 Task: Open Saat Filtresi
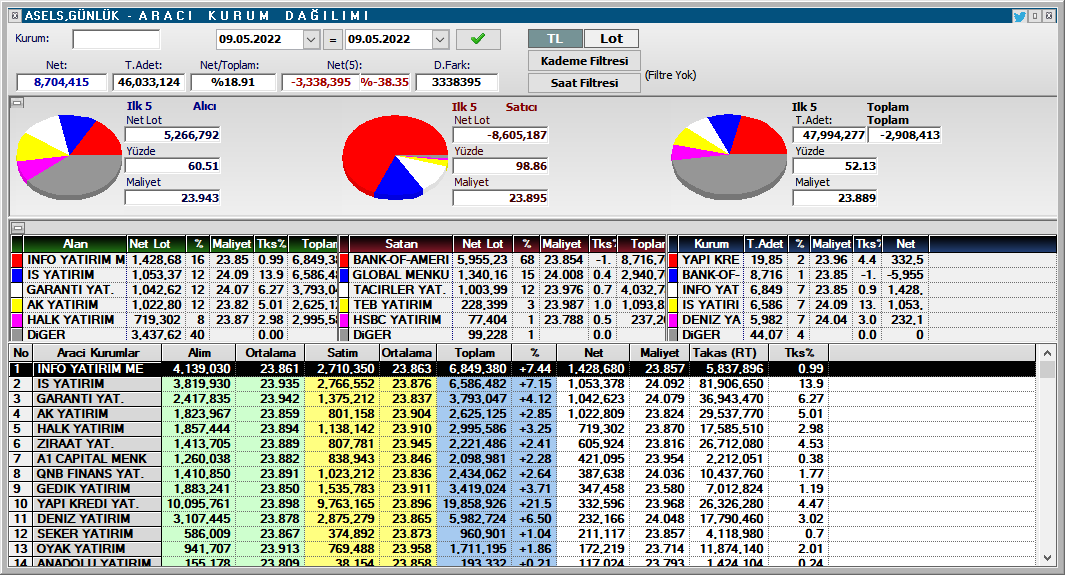[x=584, y=83]
